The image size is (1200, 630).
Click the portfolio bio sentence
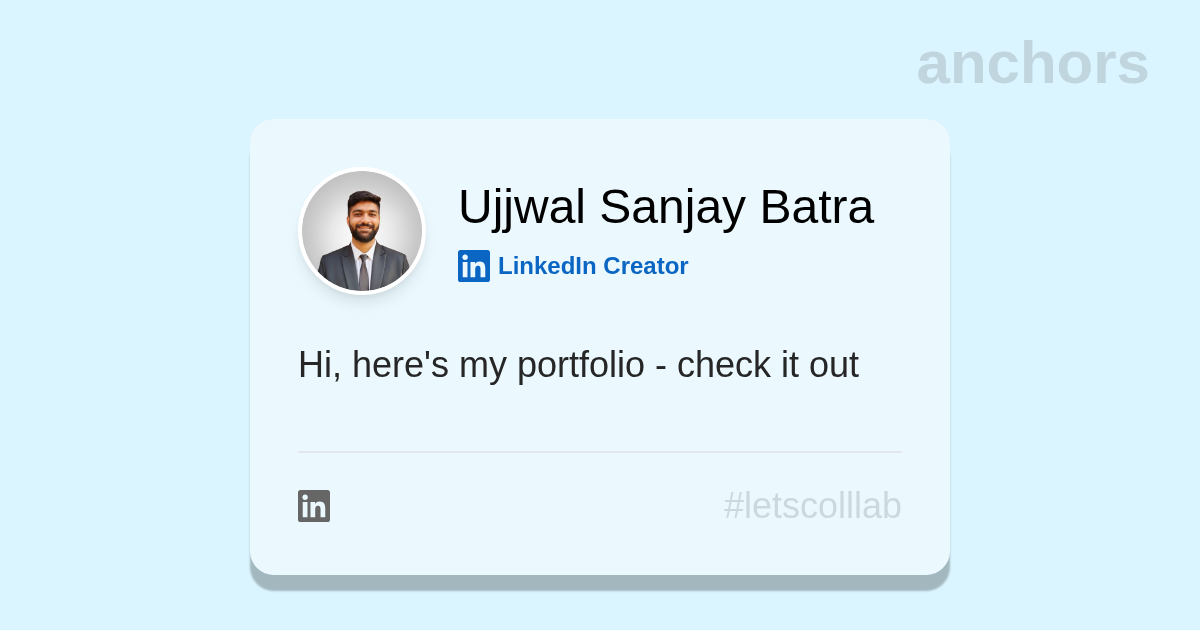coord(578,365)
